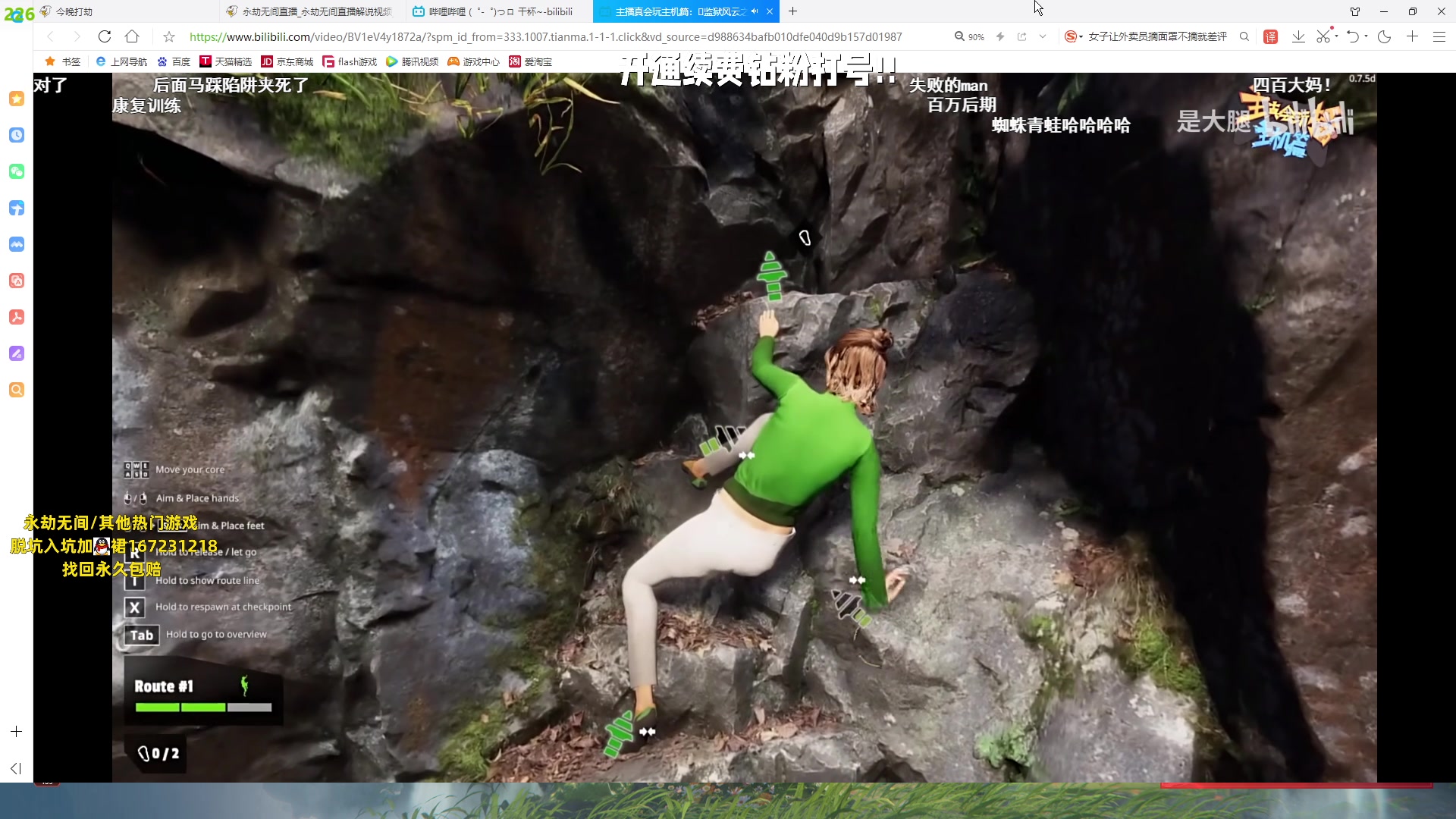Go back to the previous page
Image resolution: width=1456 pixels, height=819 pixels.
pyautogui.click(x=50, y=36)
